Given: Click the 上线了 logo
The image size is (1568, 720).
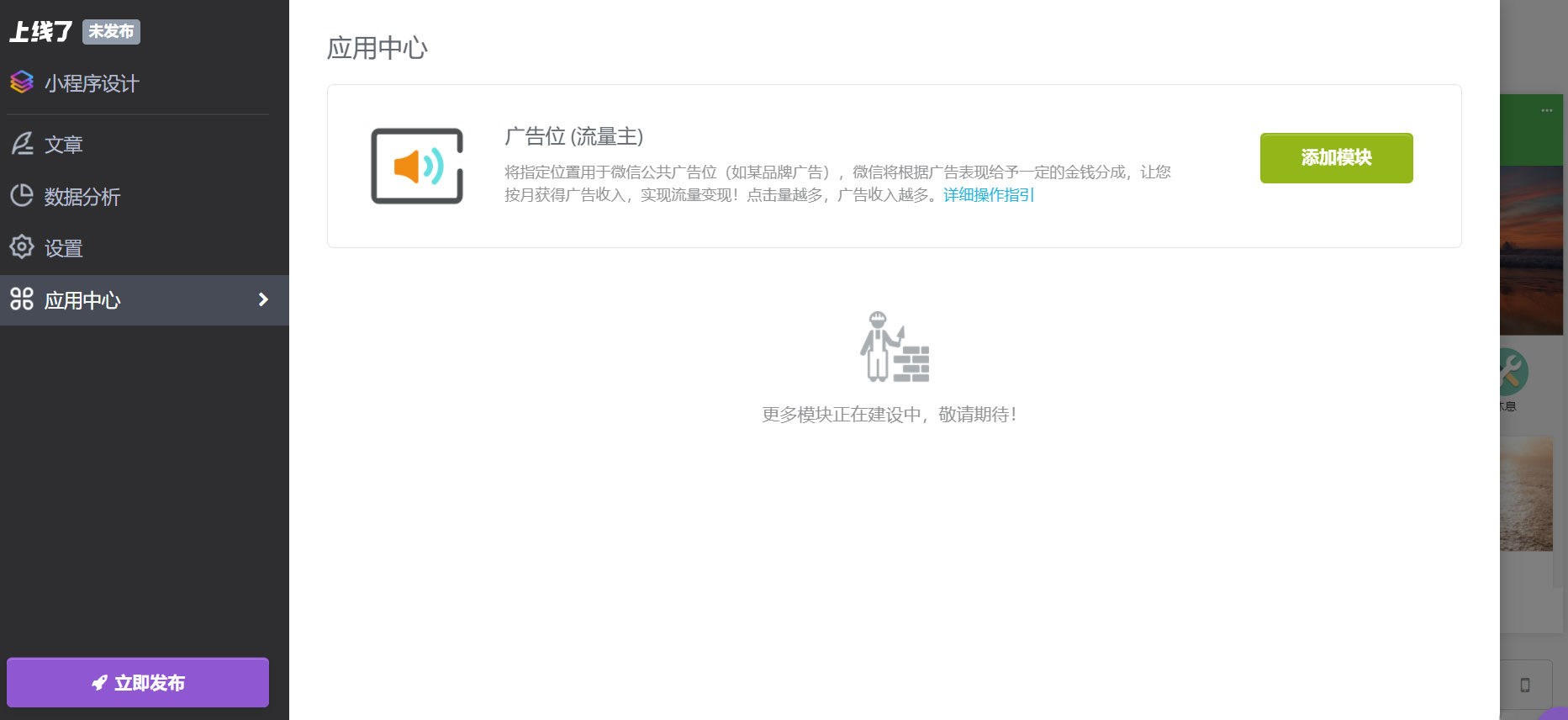Looking at the screenshot, I should [41, 32].
